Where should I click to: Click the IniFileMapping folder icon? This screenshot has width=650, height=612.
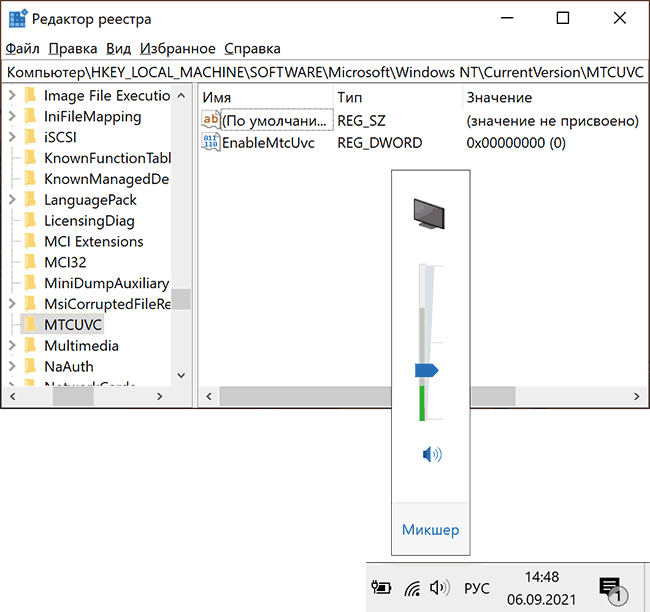pyautogui.click(x=30, y=116)
